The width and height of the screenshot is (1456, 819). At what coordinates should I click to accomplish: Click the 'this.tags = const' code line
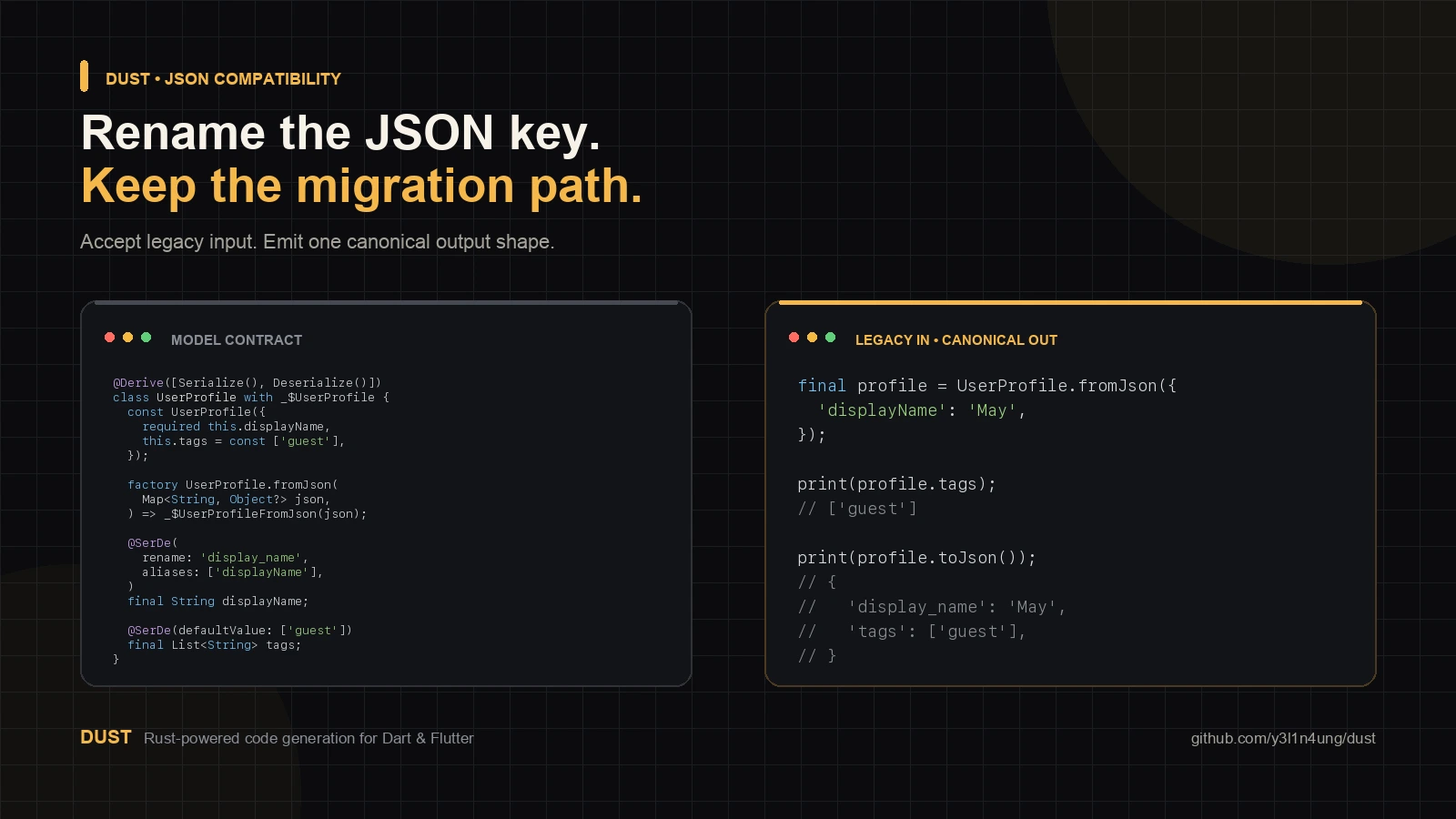[243, 441]
